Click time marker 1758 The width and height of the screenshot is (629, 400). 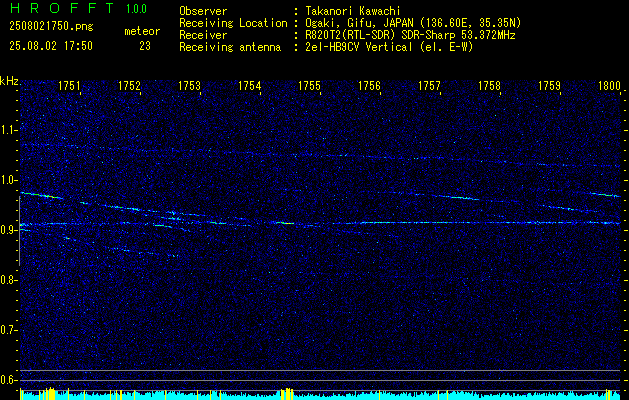tap(489, 86)
